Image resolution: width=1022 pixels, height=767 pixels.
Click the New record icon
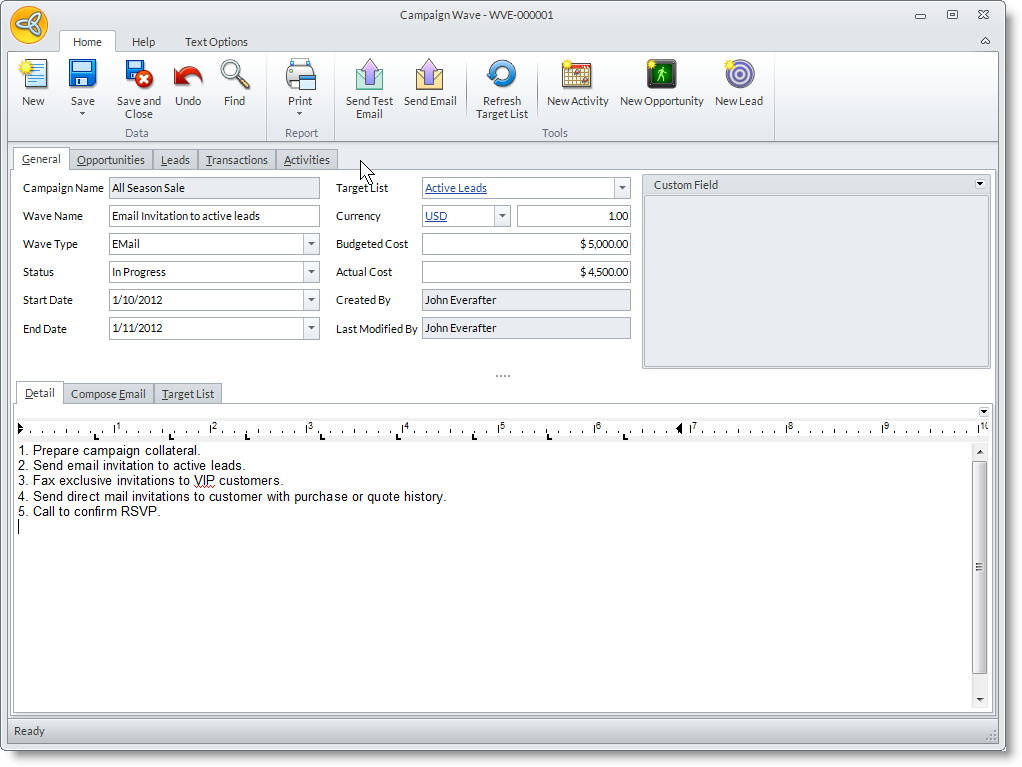click(33, 76)
